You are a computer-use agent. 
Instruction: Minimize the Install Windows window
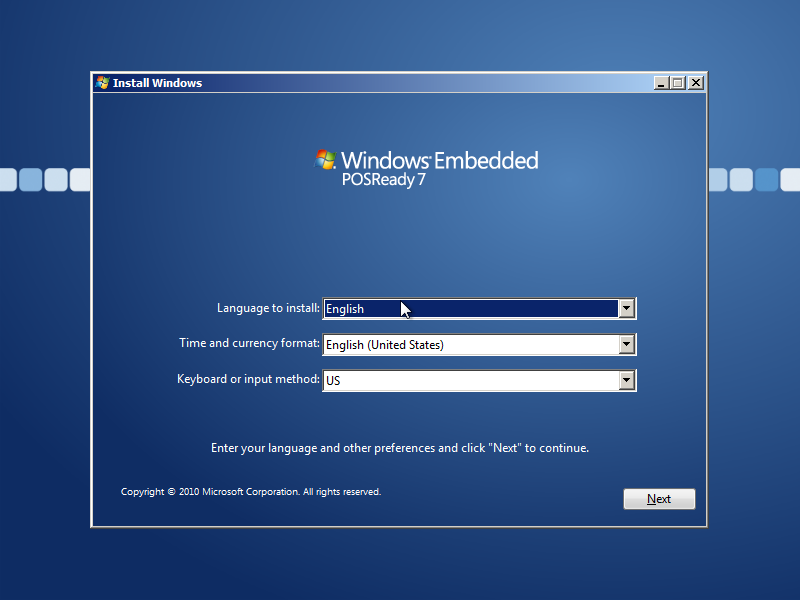point(661,83)
